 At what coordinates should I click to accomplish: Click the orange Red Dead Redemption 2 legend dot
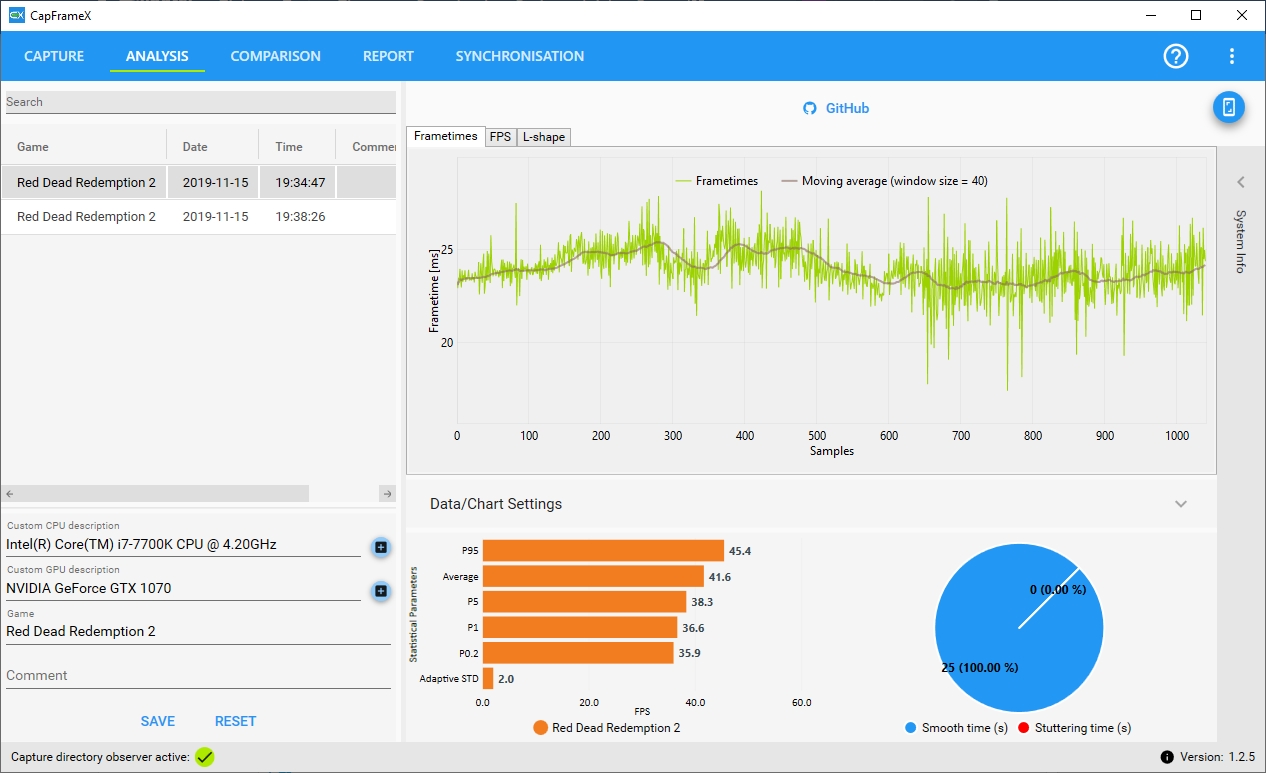click(541, 728)
